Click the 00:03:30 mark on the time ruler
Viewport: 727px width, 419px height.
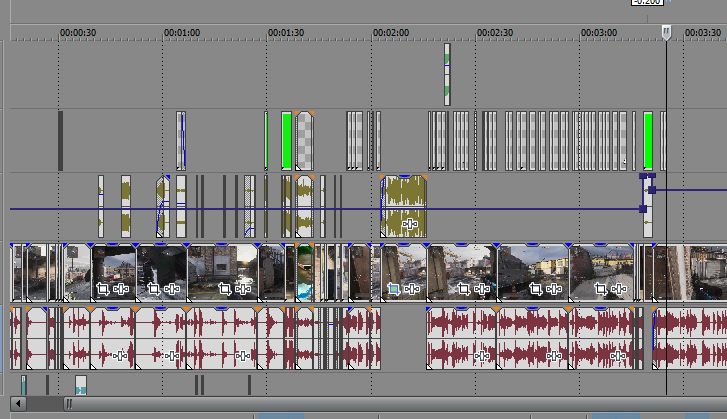point(703,33)
